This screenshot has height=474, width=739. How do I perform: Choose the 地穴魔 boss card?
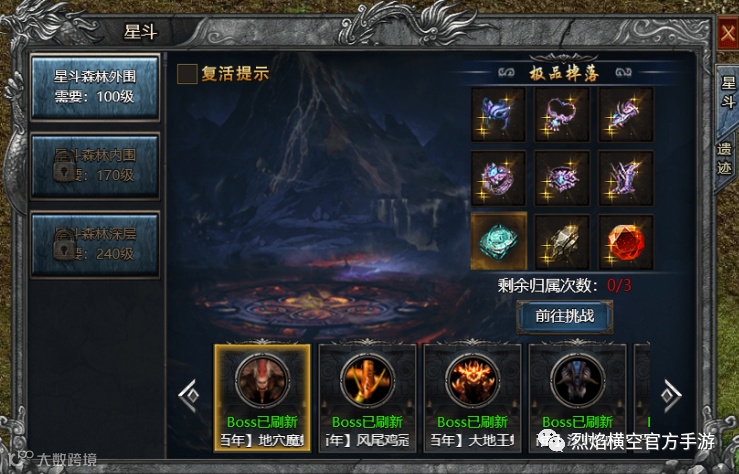point(263,398)
